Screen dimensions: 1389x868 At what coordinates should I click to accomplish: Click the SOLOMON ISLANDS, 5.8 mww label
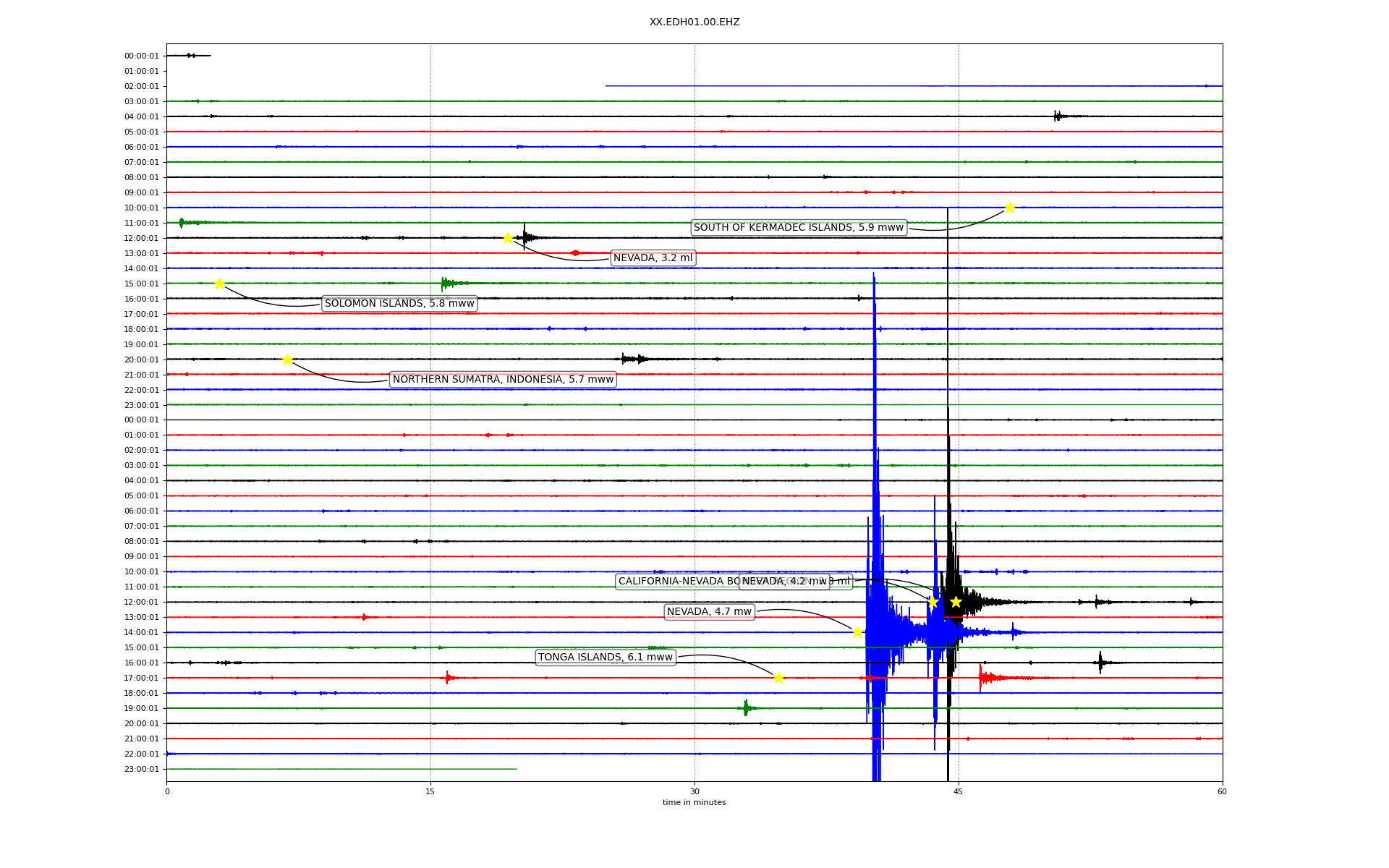[399, 304]
